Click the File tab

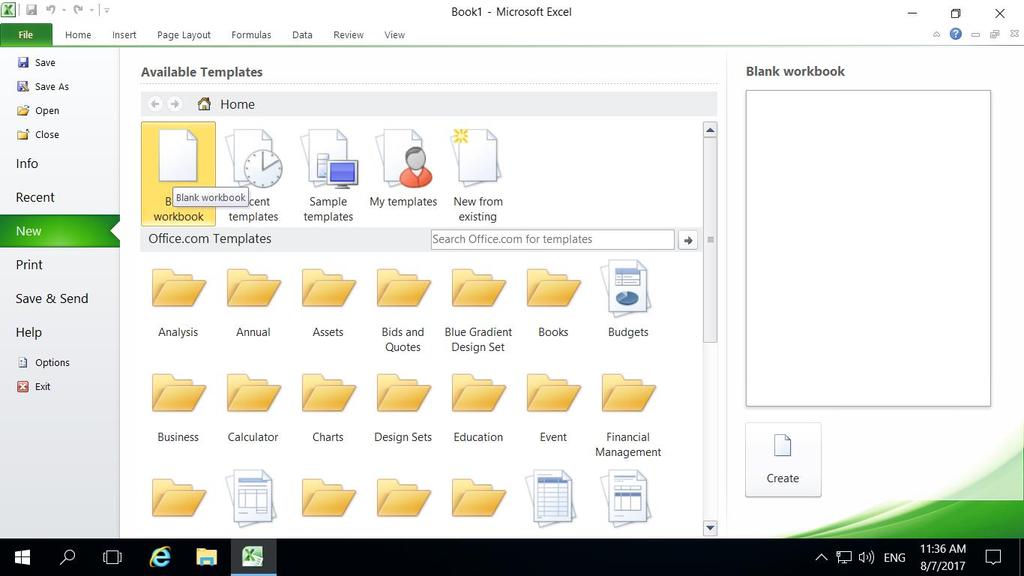tap(25, 35)
